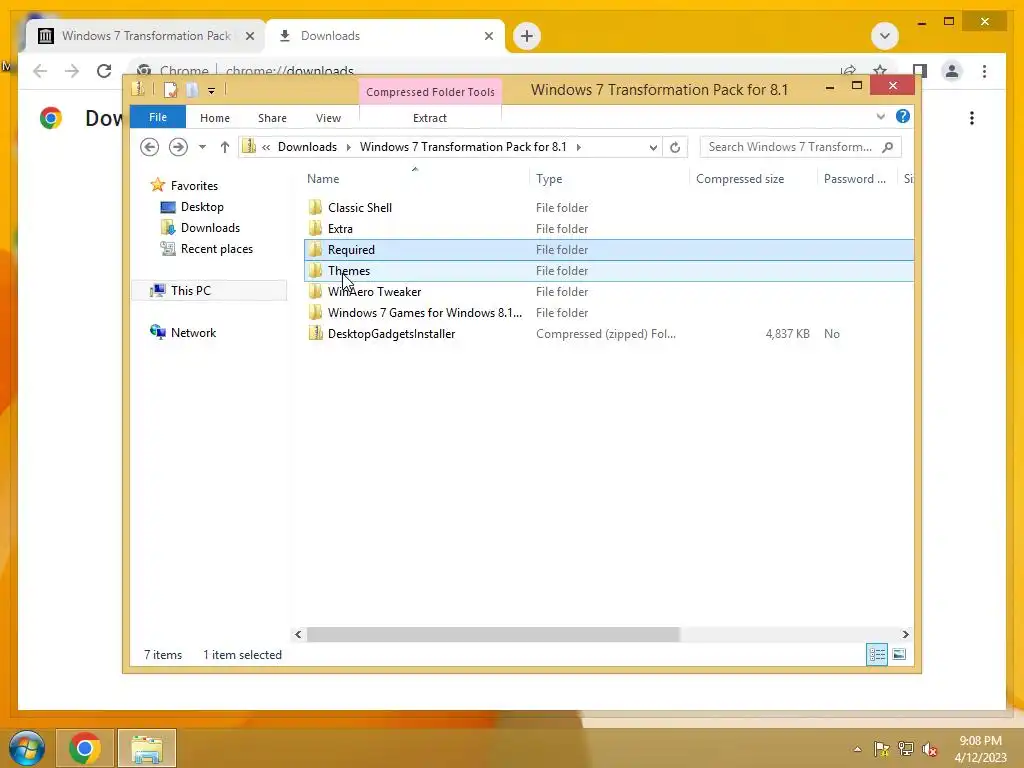This screenshot has height=768, width=1024.
Task: Expand the Explorer ribbon chevron
Action: pyautogui.click(x=880, y=116)
